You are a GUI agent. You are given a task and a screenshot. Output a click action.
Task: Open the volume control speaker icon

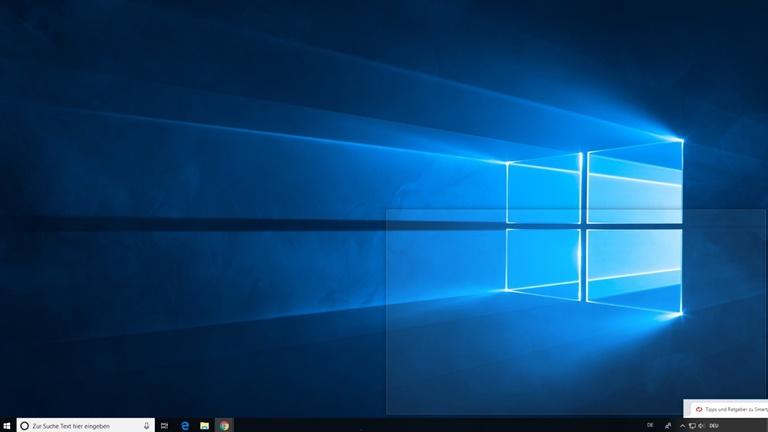(702, 425)
